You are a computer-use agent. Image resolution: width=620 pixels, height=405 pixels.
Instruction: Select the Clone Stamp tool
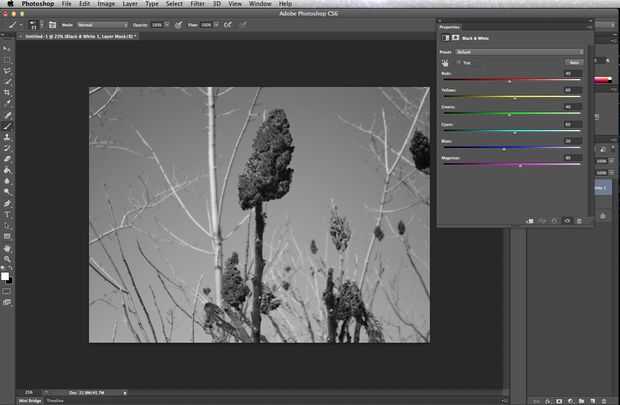(7, 137)
